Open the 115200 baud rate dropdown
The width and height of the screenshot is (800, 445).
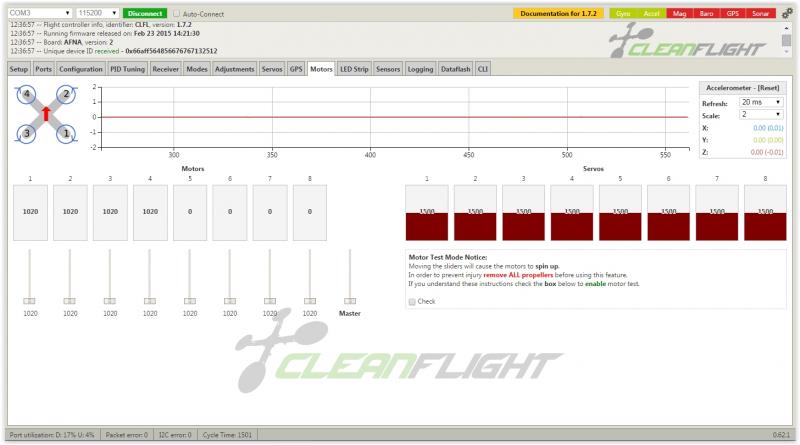click(x=97, y=13)
